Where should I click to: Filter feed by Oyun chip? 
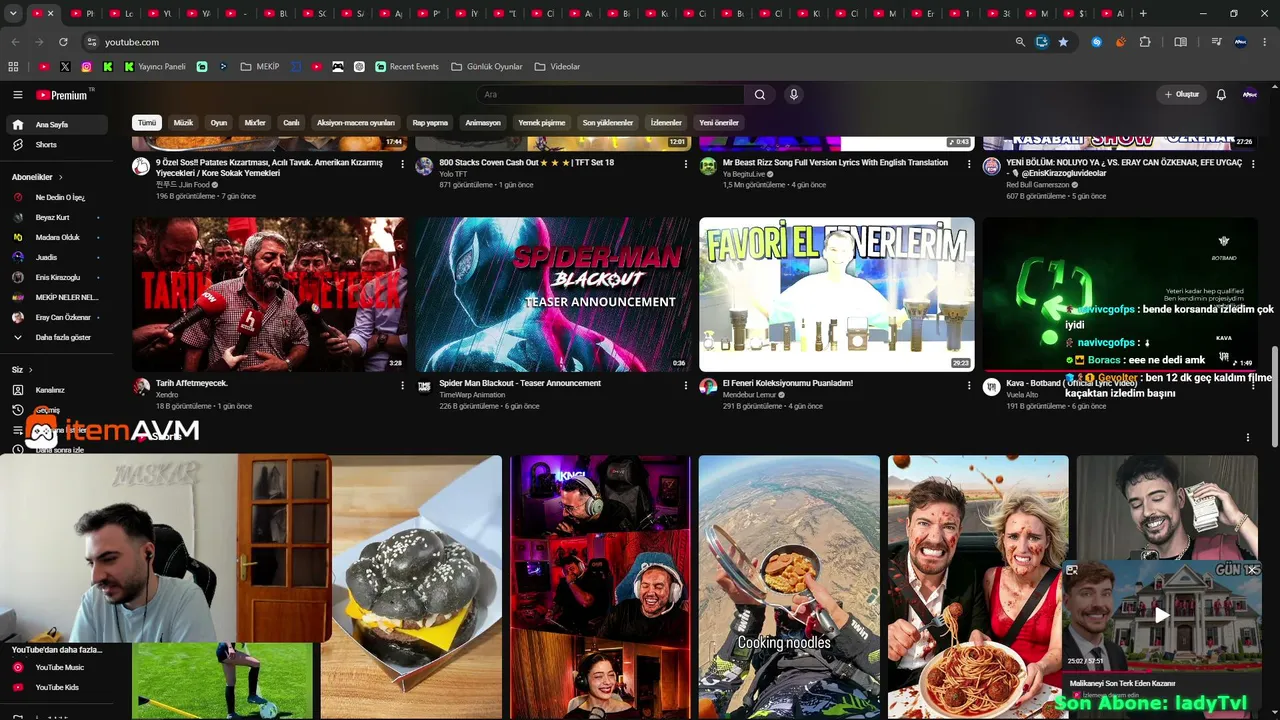[219, 123]
